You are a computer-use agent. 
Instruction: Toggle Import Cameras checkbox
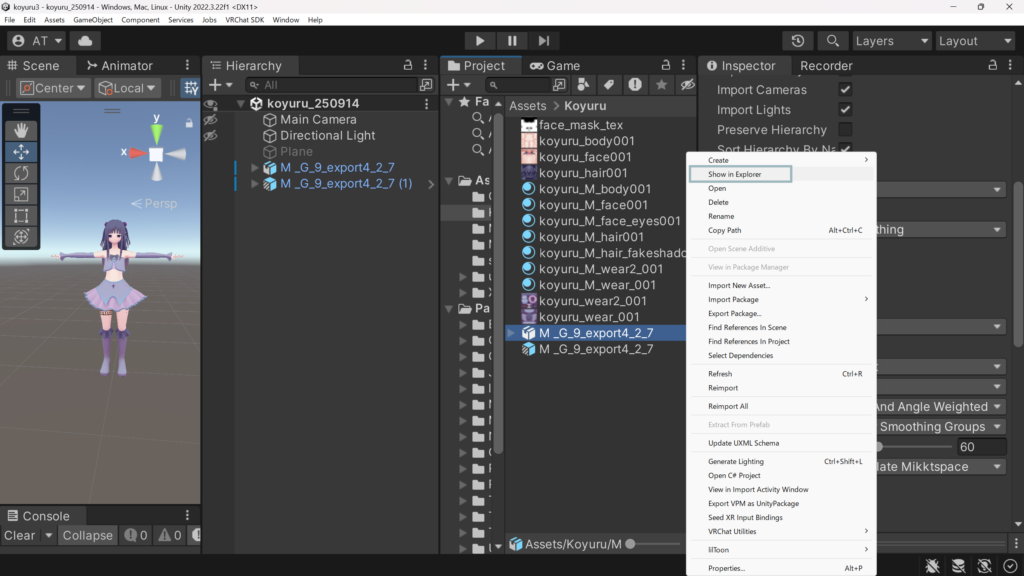point(845,89)
